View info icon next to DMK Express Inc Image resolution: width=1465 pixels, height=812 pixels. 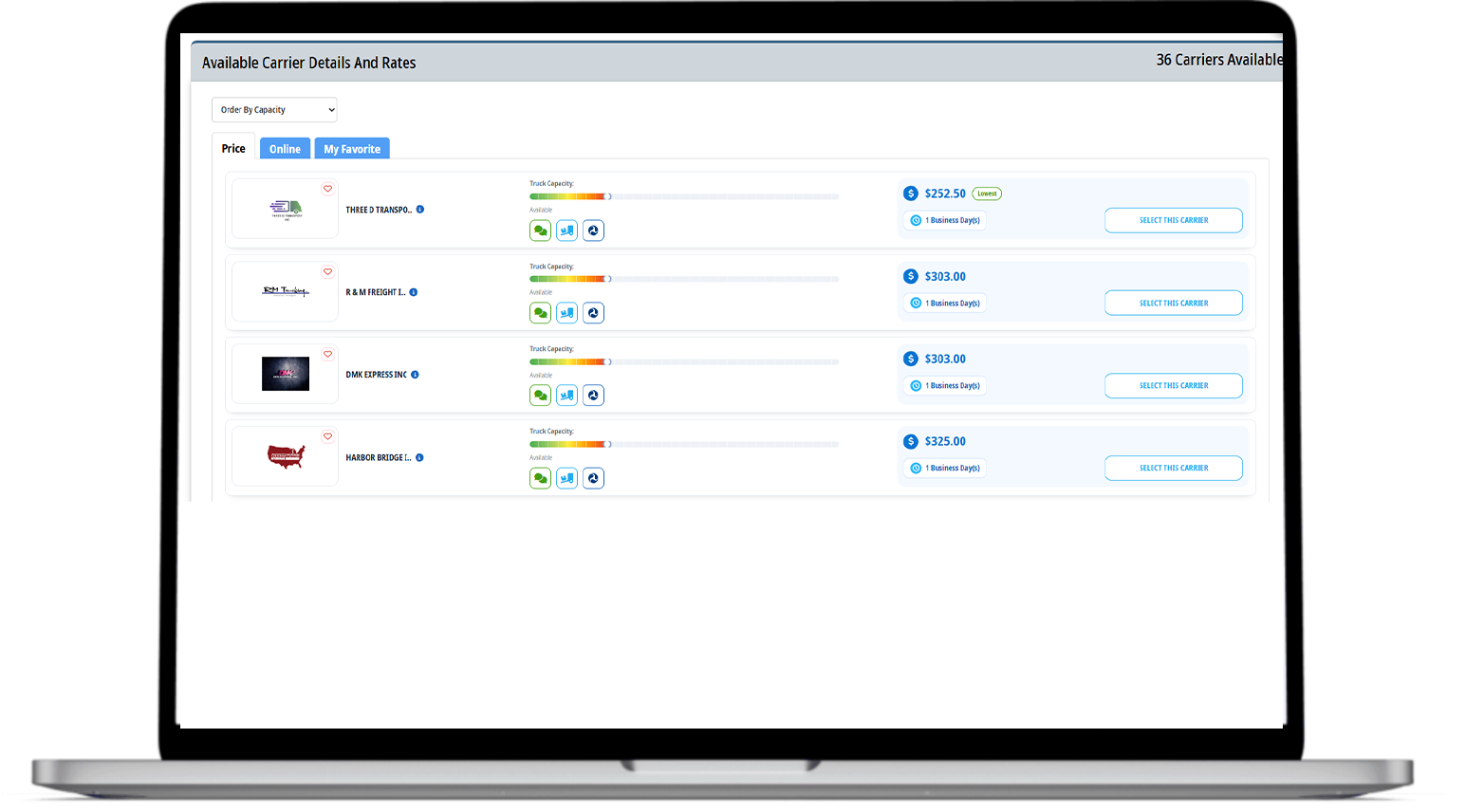point(415,375)
